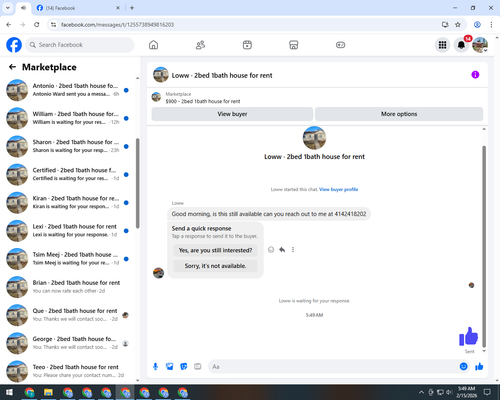Open Antonio's conversation

[x=68, y=90]
